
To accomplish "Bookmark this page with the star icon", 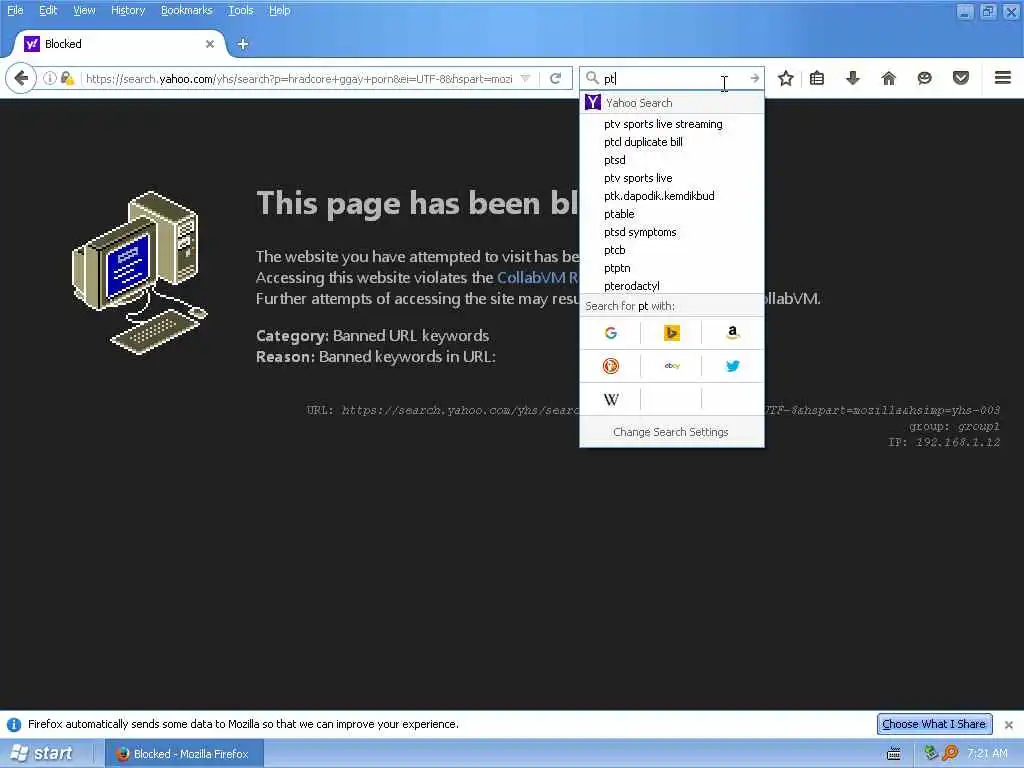I will pos(786,78).
